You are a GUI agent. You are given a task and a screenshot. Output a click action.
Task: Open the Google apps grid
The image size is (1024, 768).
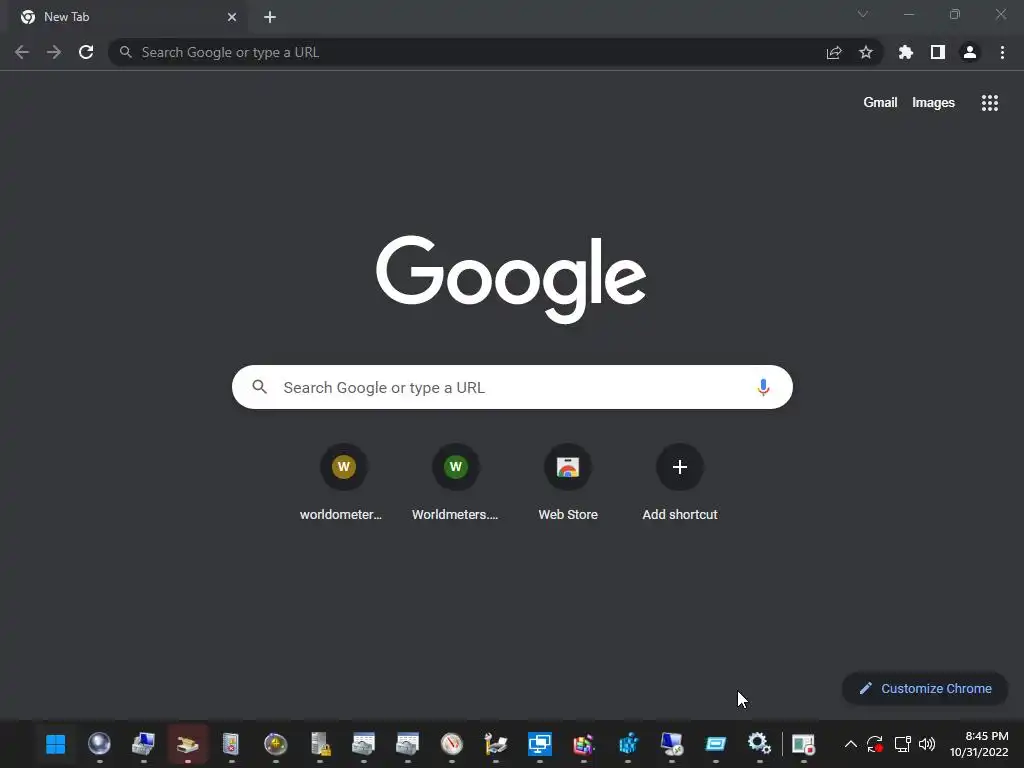coord(990,103)
